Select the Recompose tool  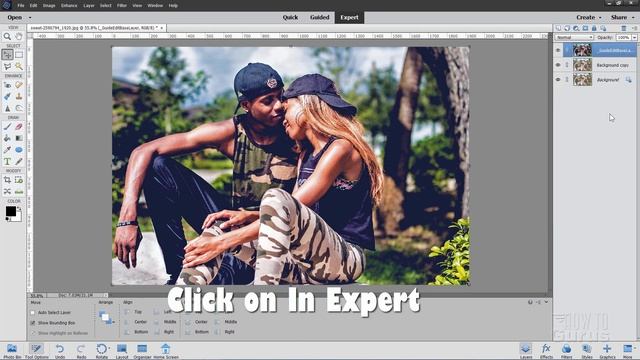19,180
